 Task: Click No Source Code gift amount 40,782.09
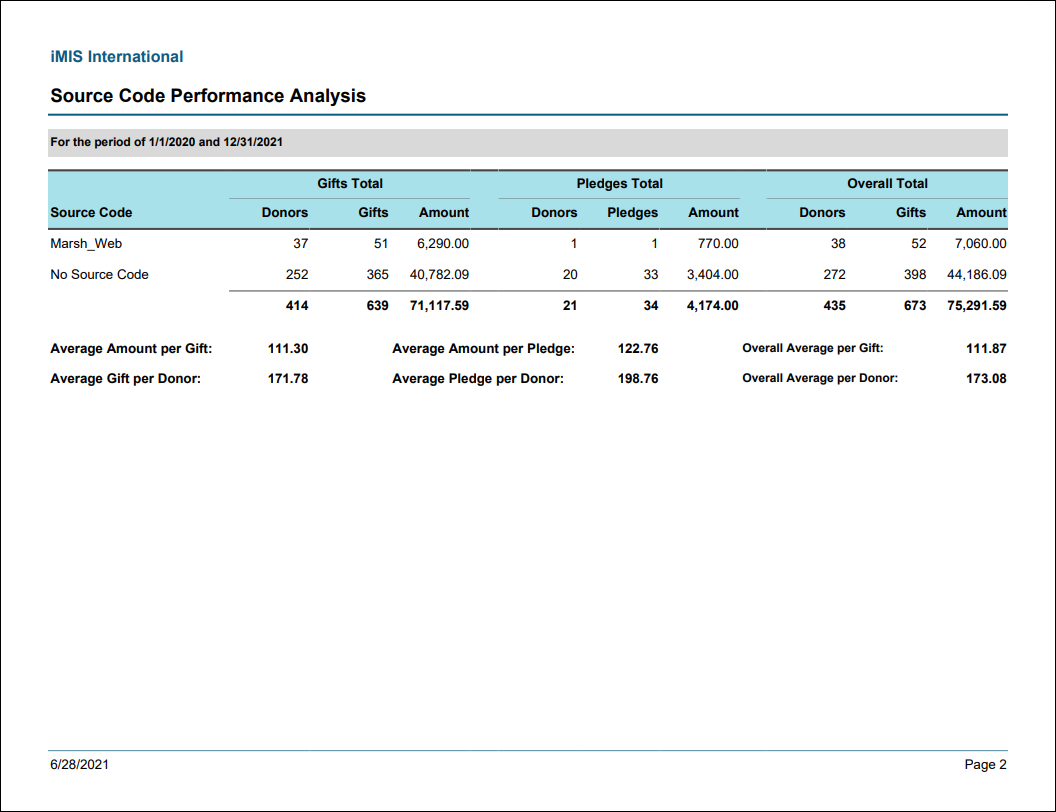(x=439, y=274)
